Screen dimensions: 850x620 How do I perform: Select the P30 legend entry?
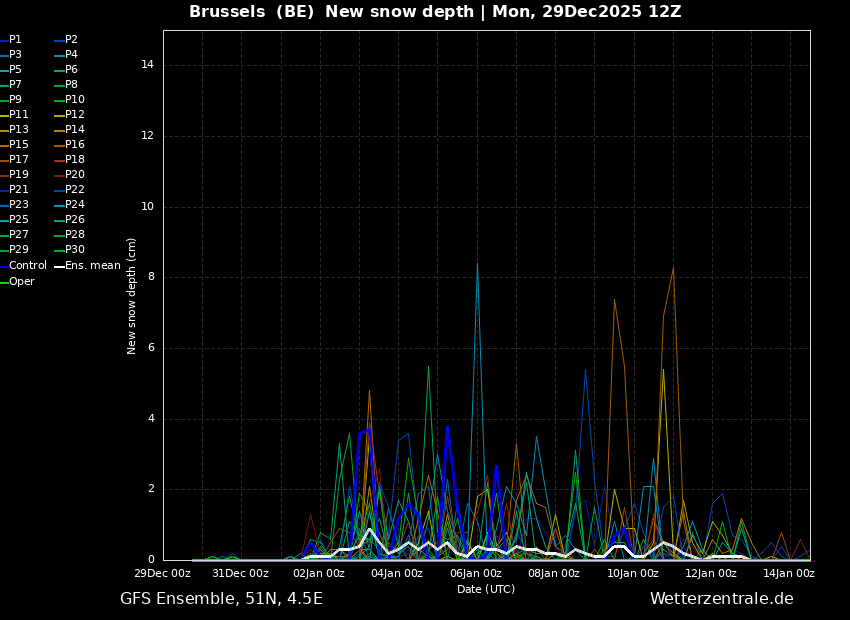point(70,249)
